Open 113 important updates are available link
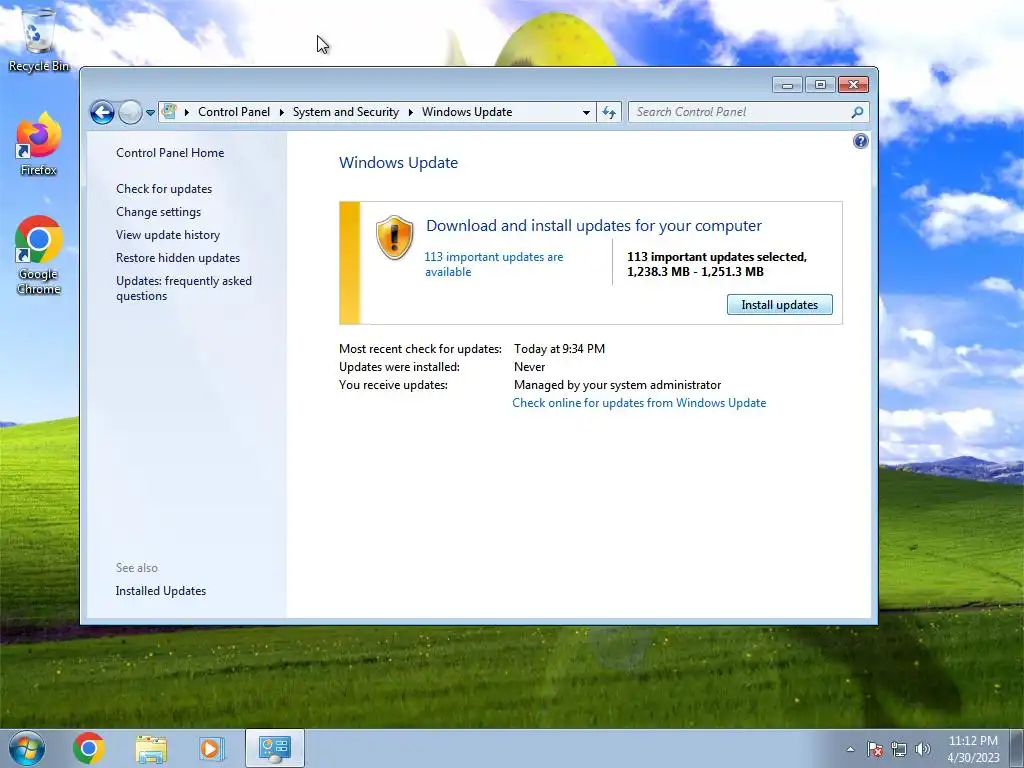1024x768 pixels. click(x=494, y=264)
